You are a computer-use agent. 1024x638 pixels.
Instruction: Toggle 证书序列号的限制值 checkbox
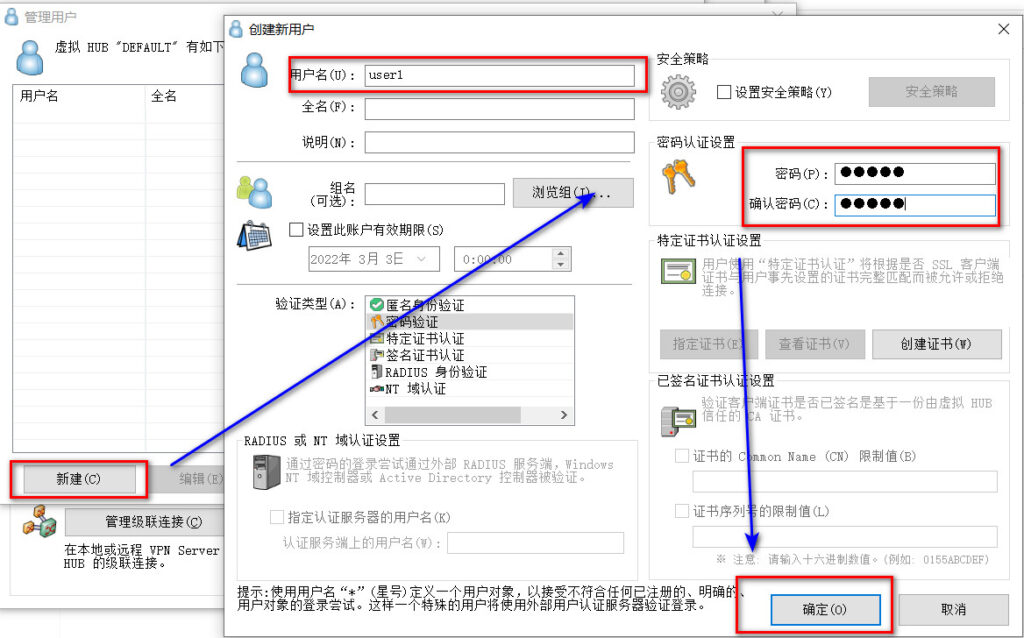coord(682,511)
